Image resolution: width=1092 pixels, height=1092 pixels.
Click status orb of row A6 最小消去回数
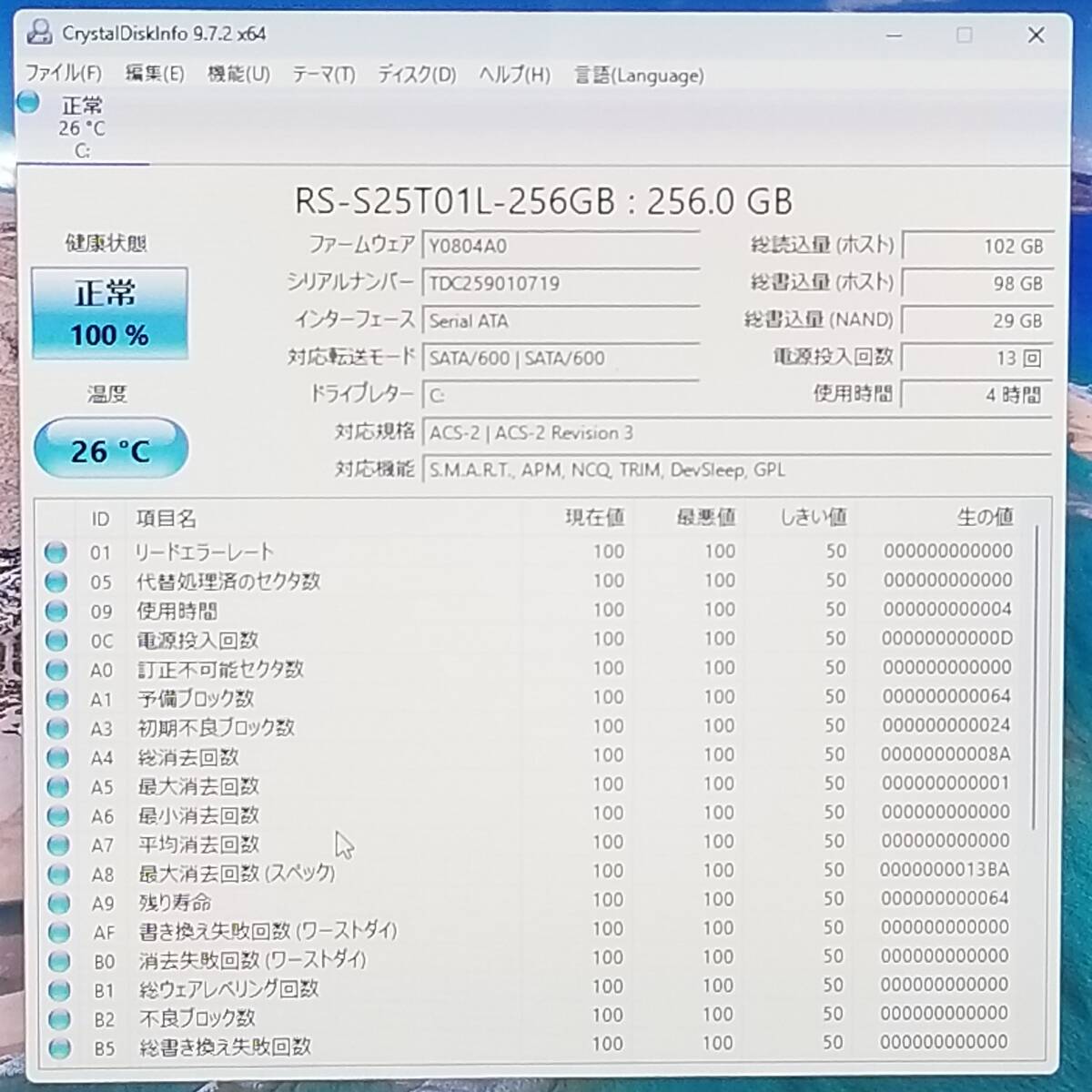tap(57, 815)
